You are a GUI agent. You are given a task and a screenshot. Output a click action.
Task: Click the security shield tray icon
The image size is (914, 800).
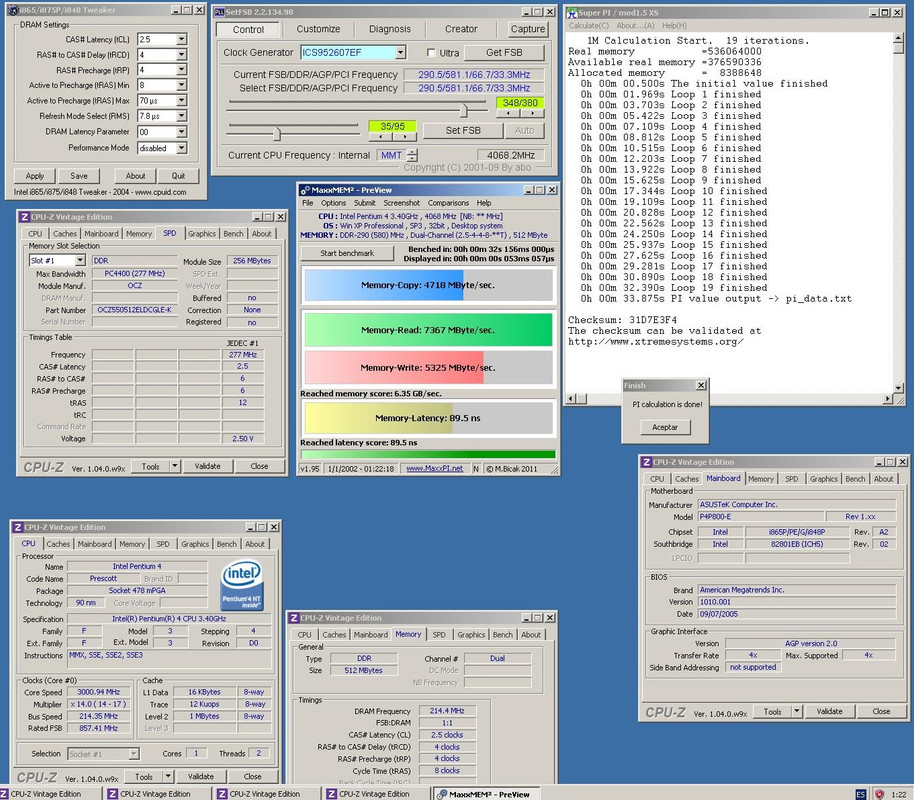tap(879, 794)
